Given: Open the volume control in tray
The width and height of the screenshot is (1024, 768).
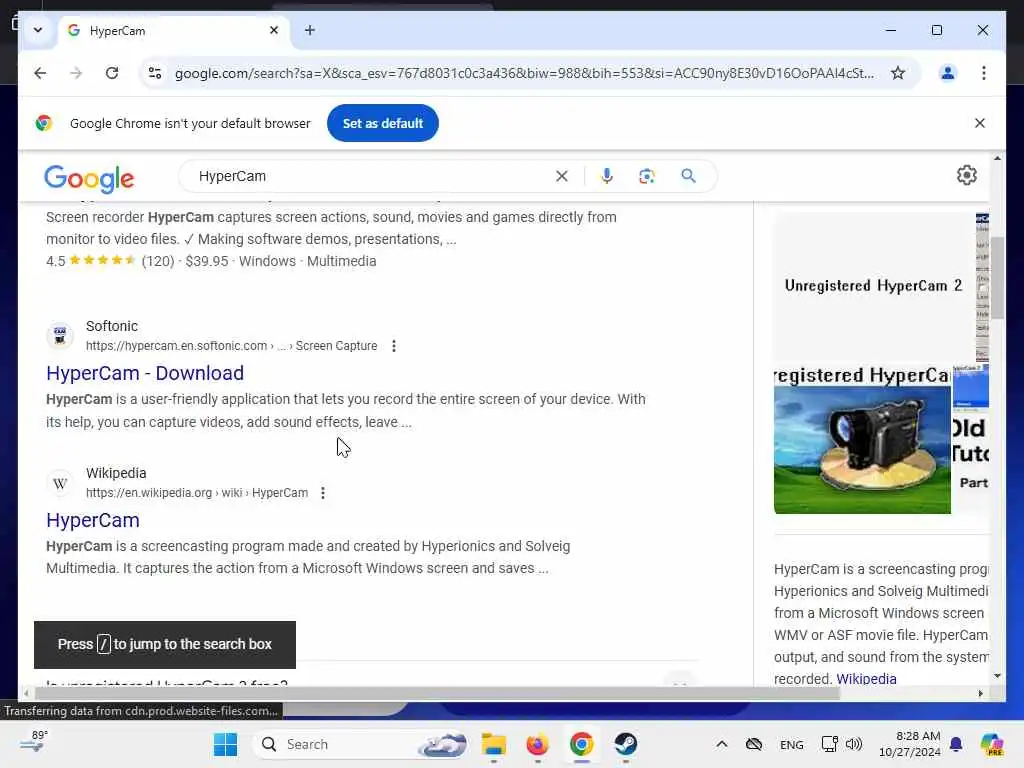Looking at the screenshot, I should 854,744.
